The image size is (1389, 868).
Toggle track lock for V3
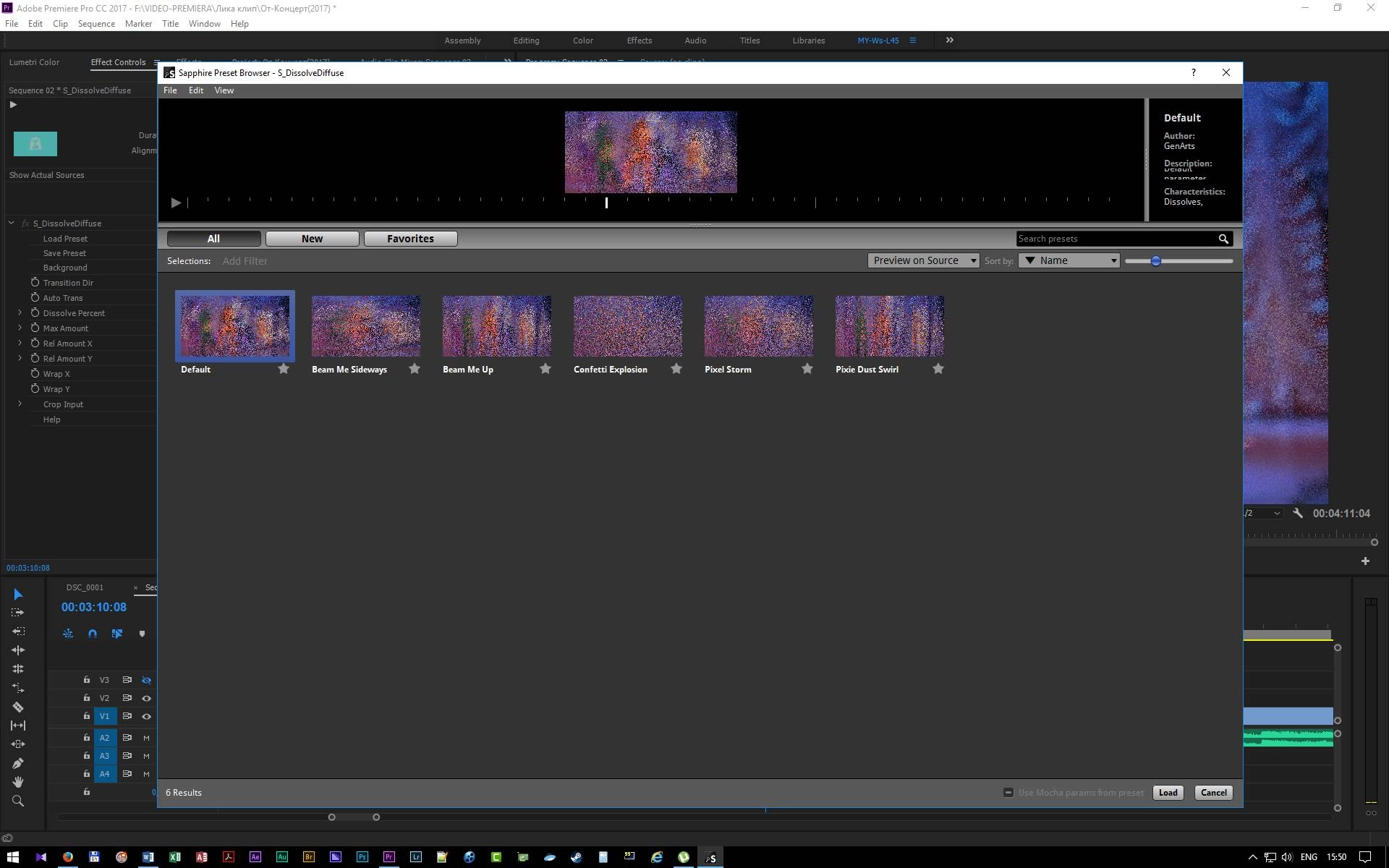point(87,680)
